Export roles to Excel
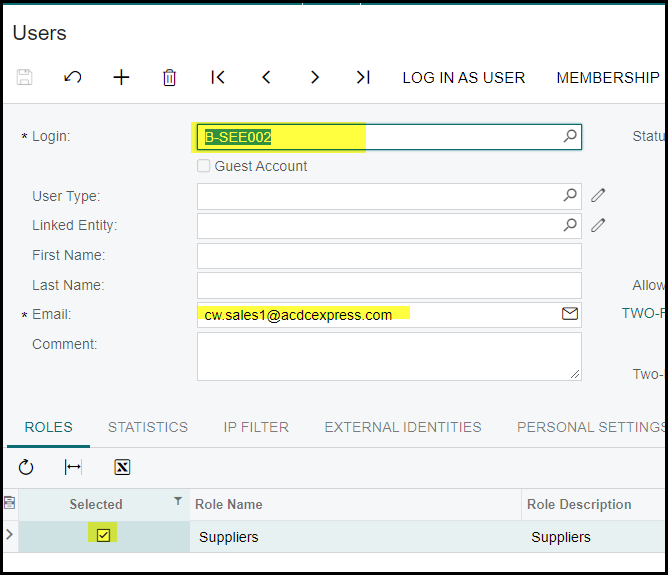668x575 pixels. 122,467
